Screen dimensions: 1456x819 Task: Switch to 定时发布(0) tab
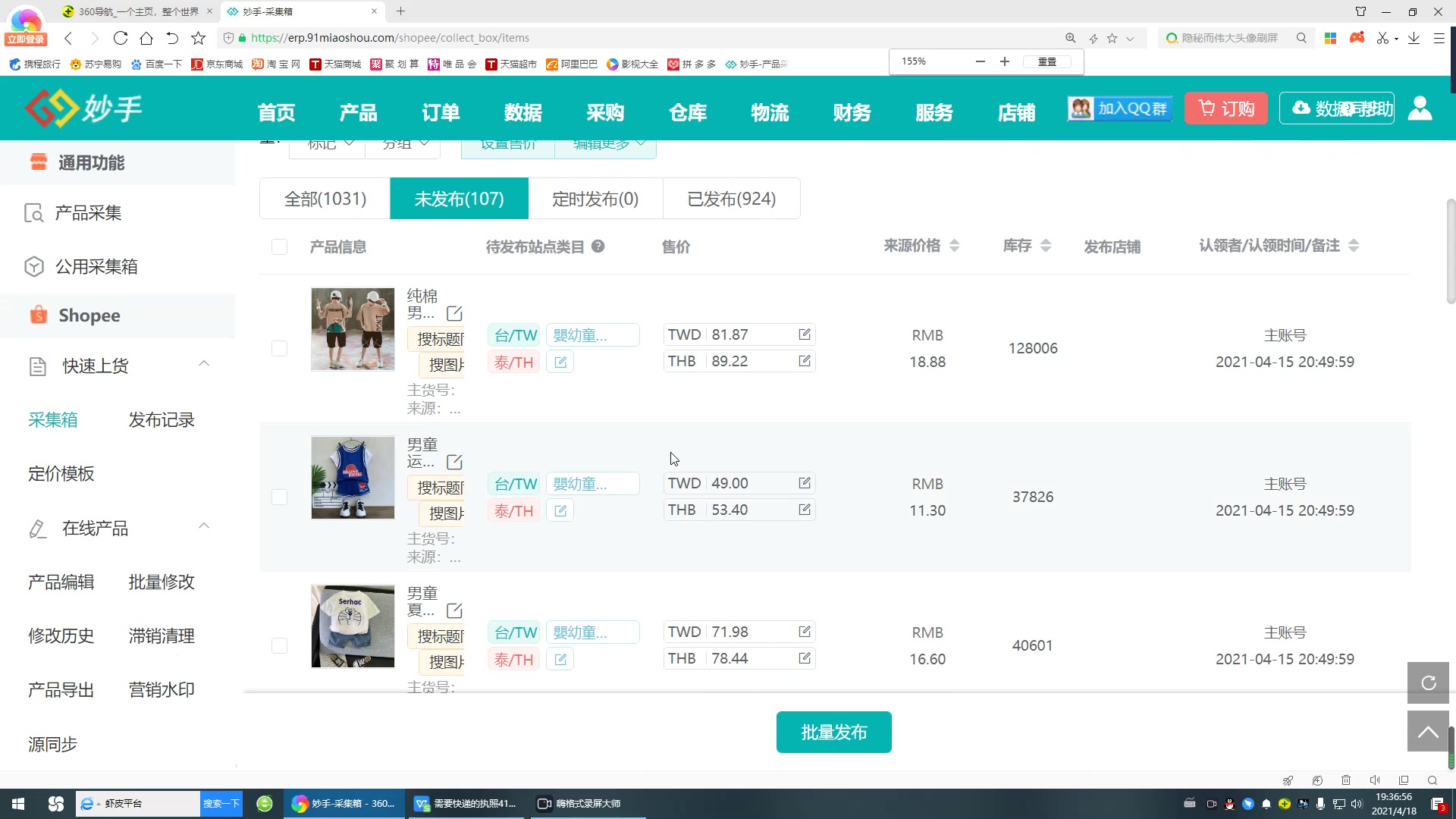(x=595, y=199)
